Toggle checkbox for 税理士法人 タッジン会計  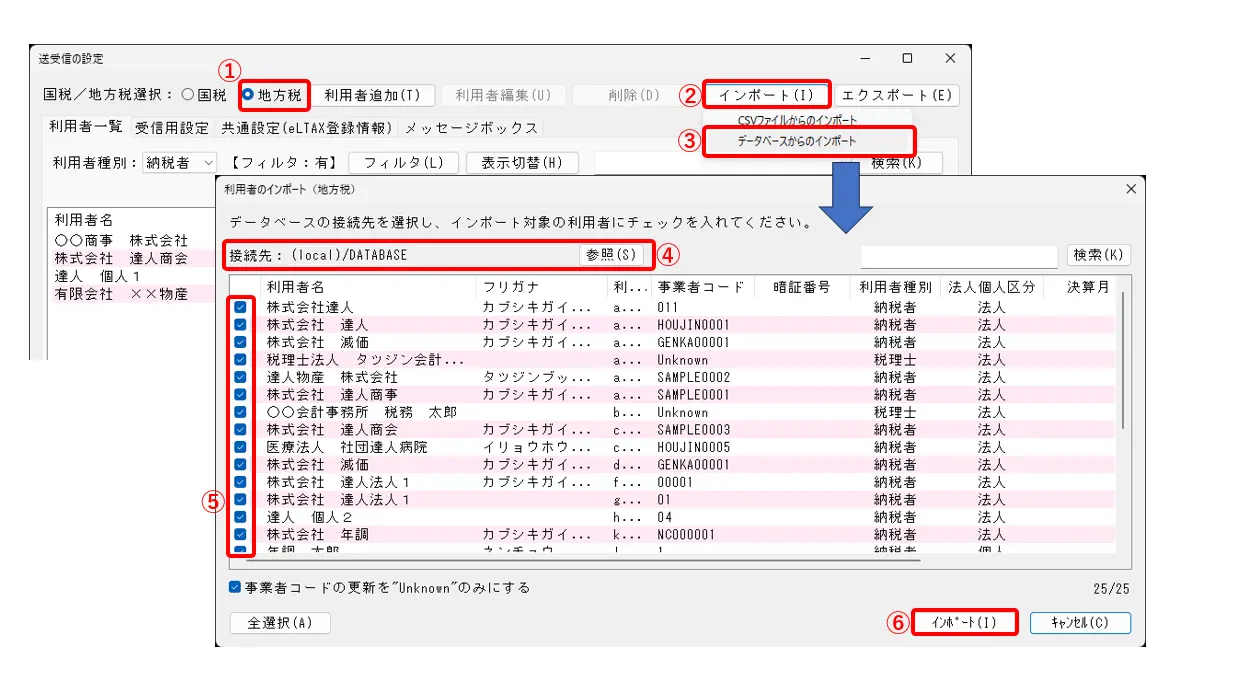(240, 360)
